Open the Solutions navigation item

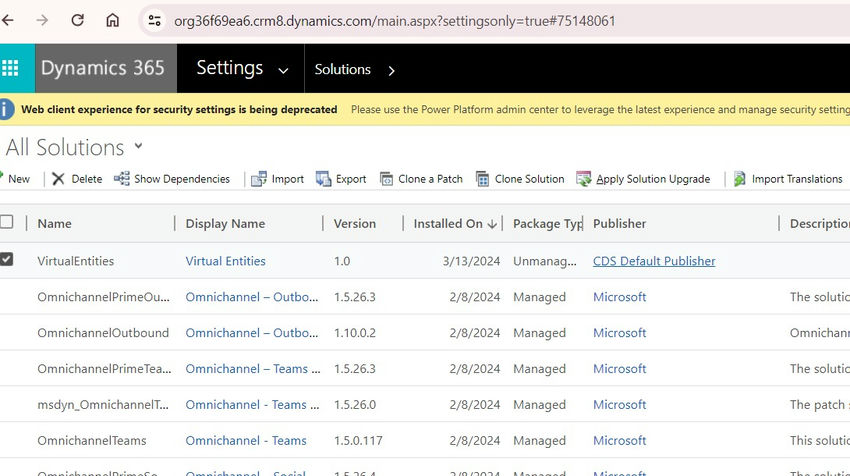[342, 69]
